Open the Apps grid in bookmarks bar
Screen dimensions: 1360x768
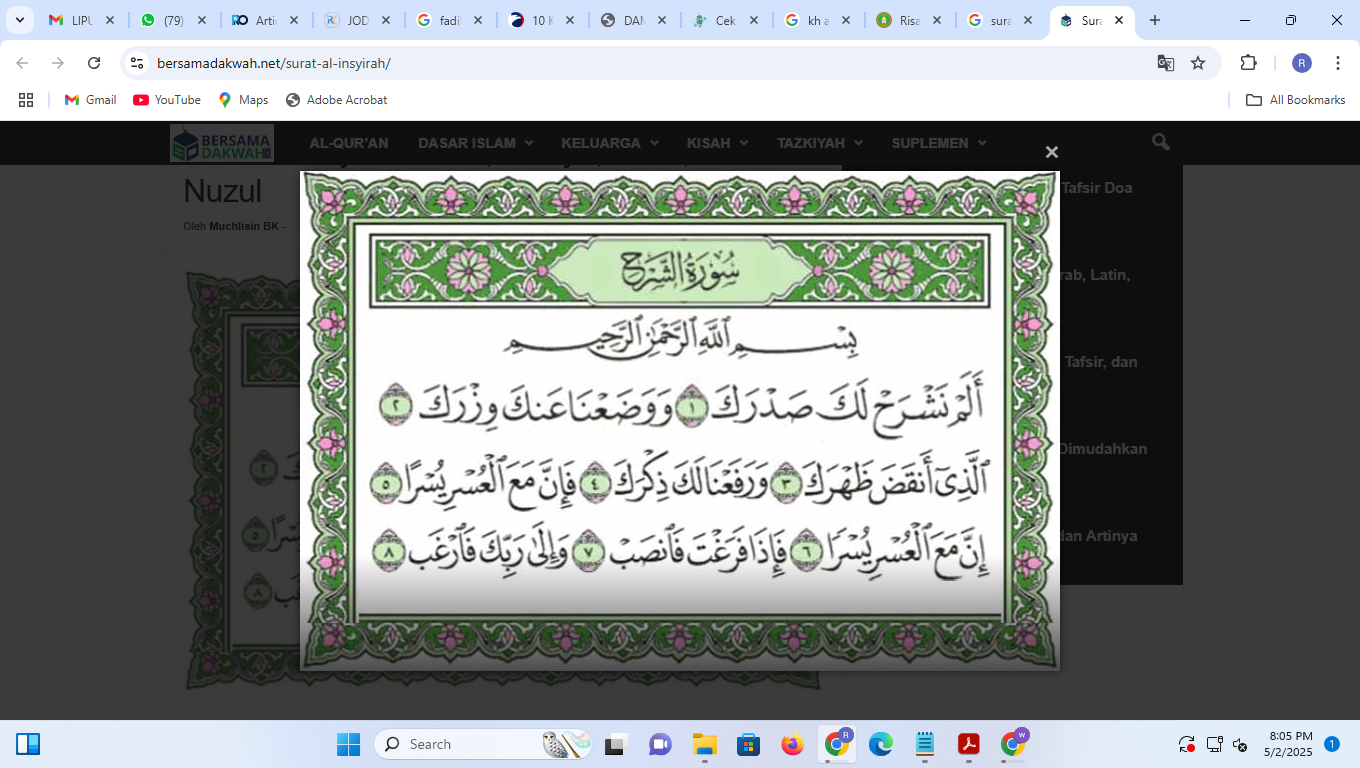[x=26, y=100]
